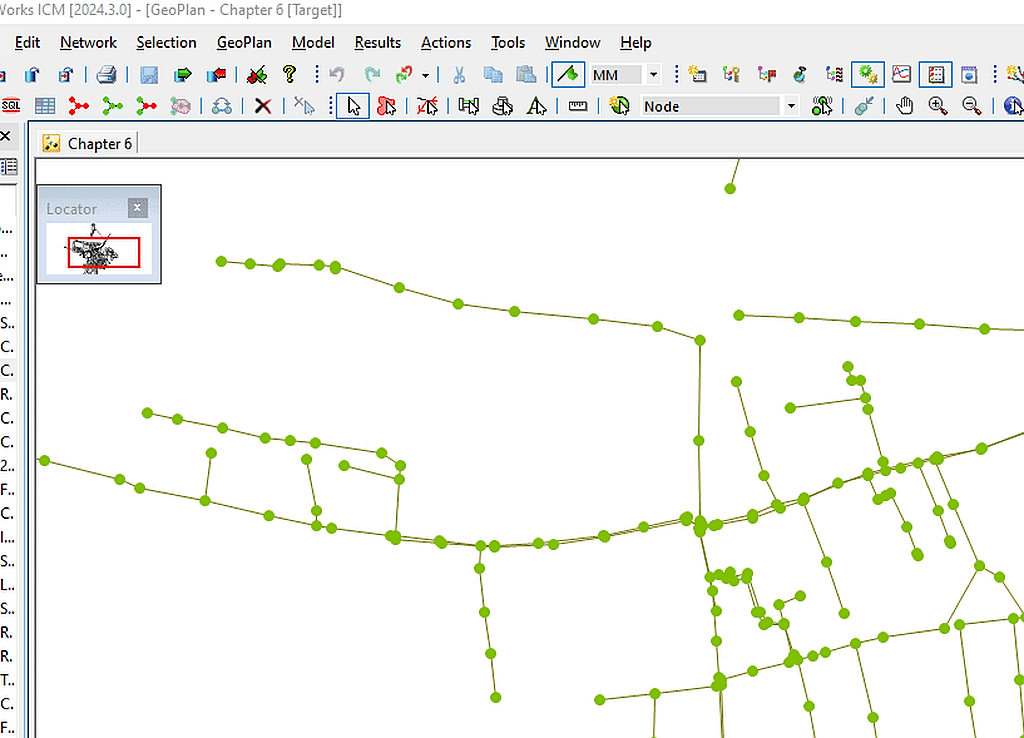Click the graph results chart icon

tap(901, 74)
